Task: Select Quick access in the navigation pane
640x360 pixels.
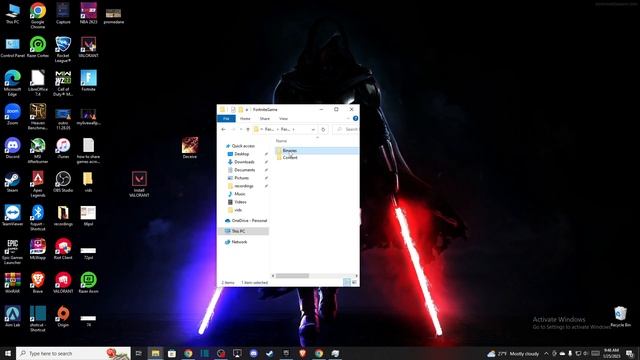Action: tap(240, 146)
